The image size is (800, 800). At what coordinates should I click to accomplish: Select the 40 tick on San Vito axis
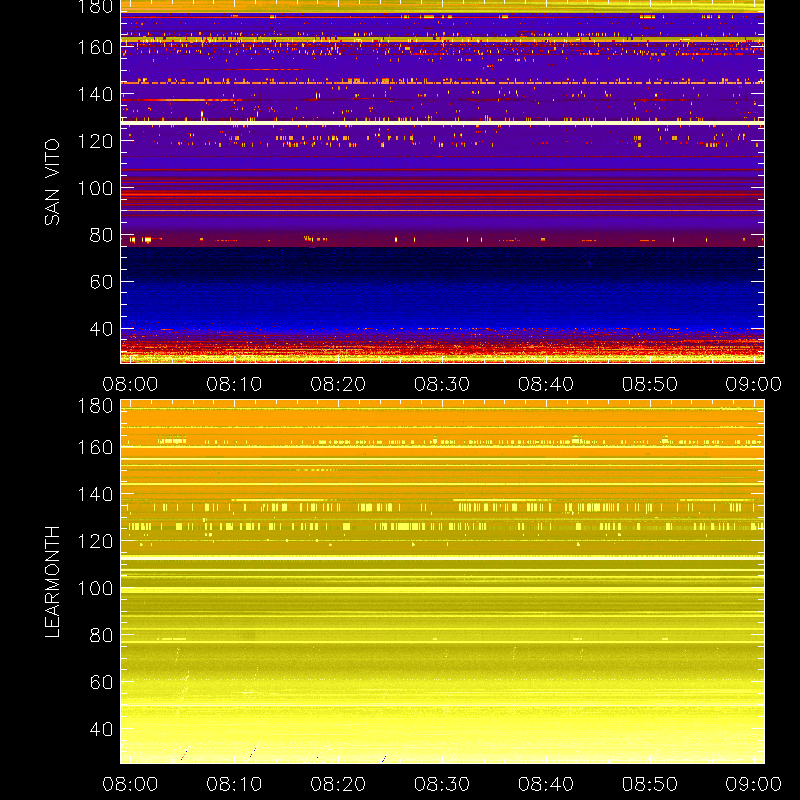click(101, 329)
